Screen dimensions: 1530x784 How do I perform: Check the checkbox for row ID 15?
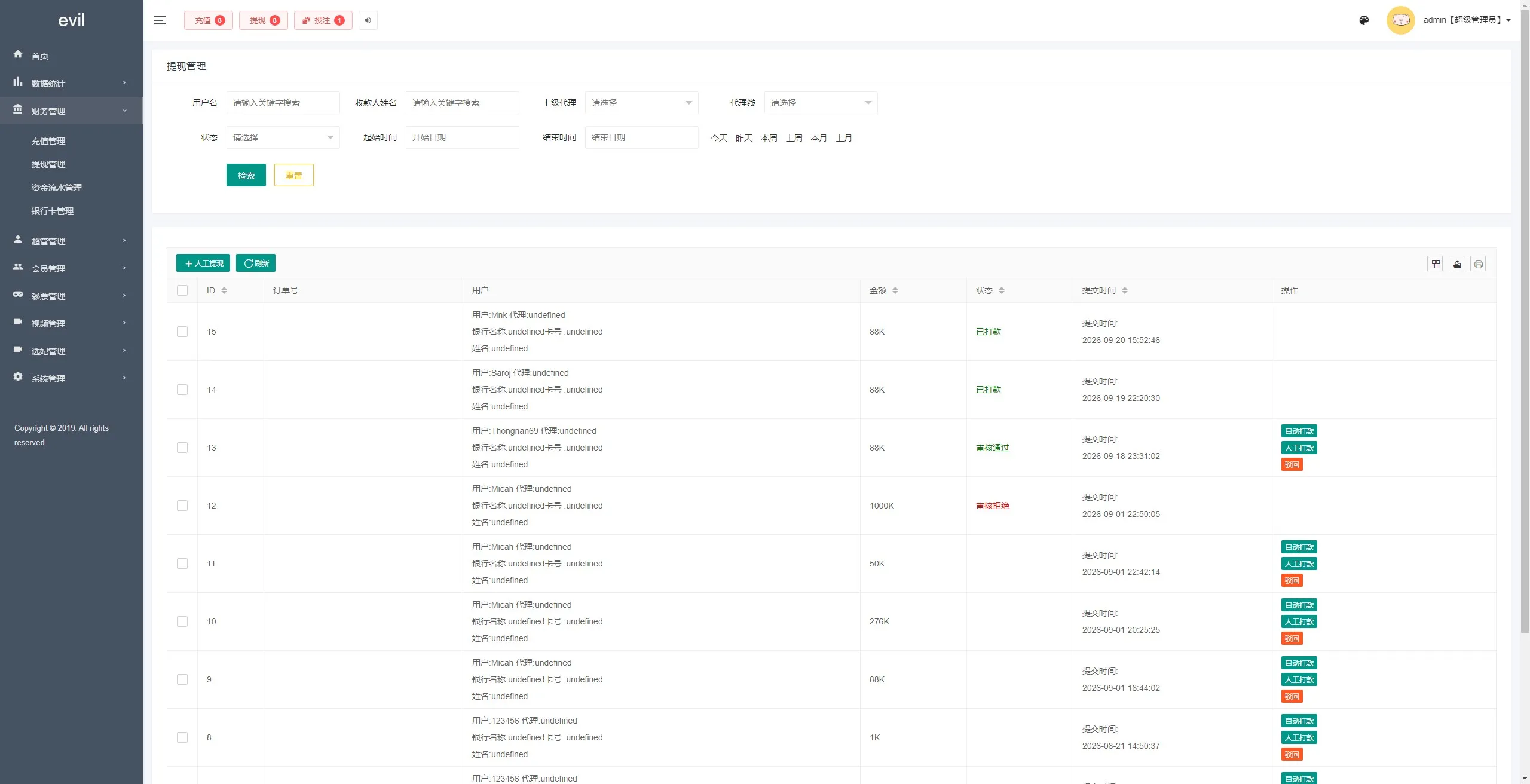(x=182, y=332)
